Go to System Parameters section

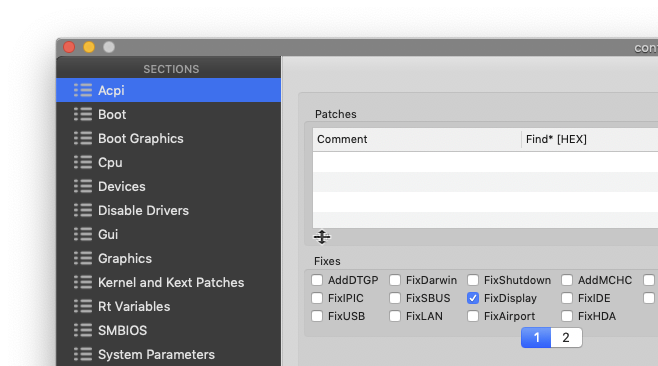(168, 354)
